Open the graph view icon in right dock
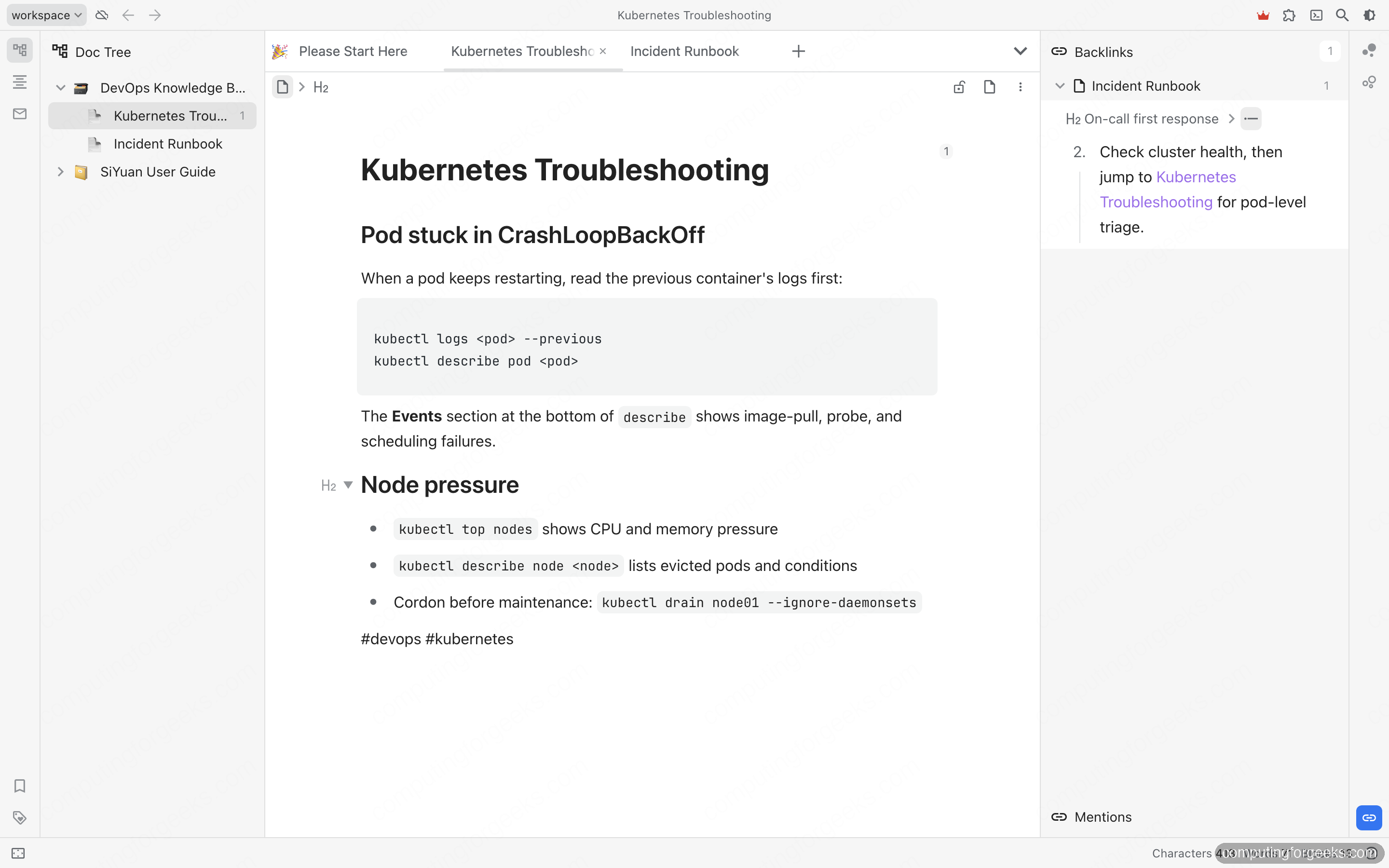Viewport: 1389px width, 868px height. [x=1369, y=51]
